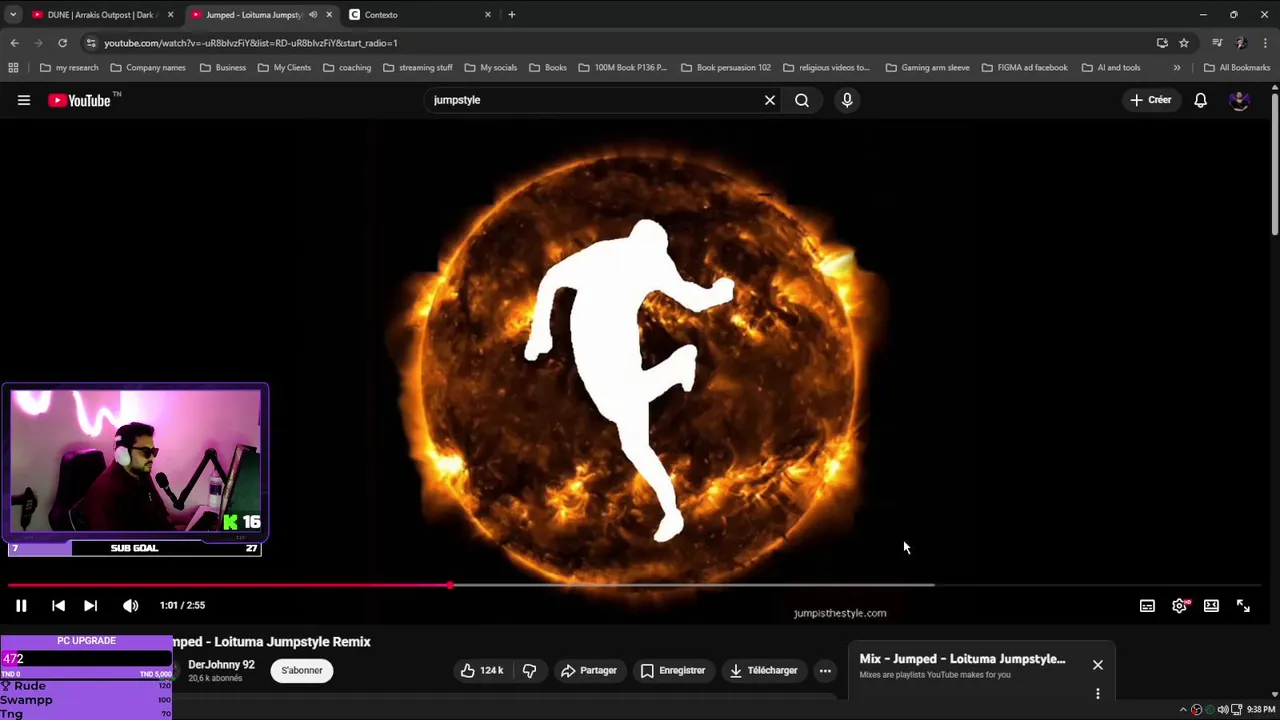Image resolution: width=1280 pixels, height=720 pixels.
Task: Open the network icon in tray
Action: (1236, 709)
